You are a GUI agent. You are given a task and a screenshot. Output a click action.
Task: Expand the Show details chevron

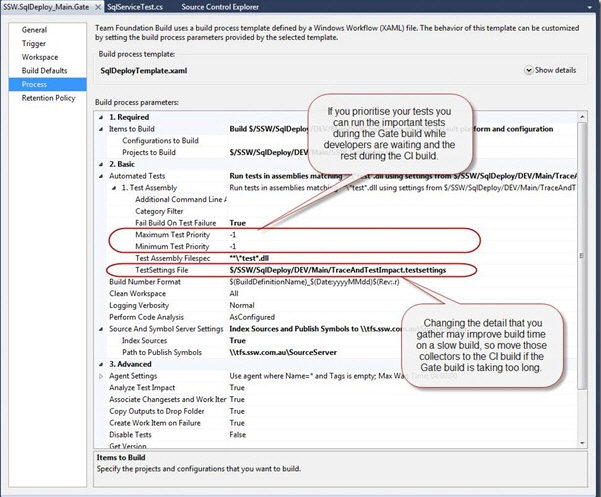(x=528, y=71)
